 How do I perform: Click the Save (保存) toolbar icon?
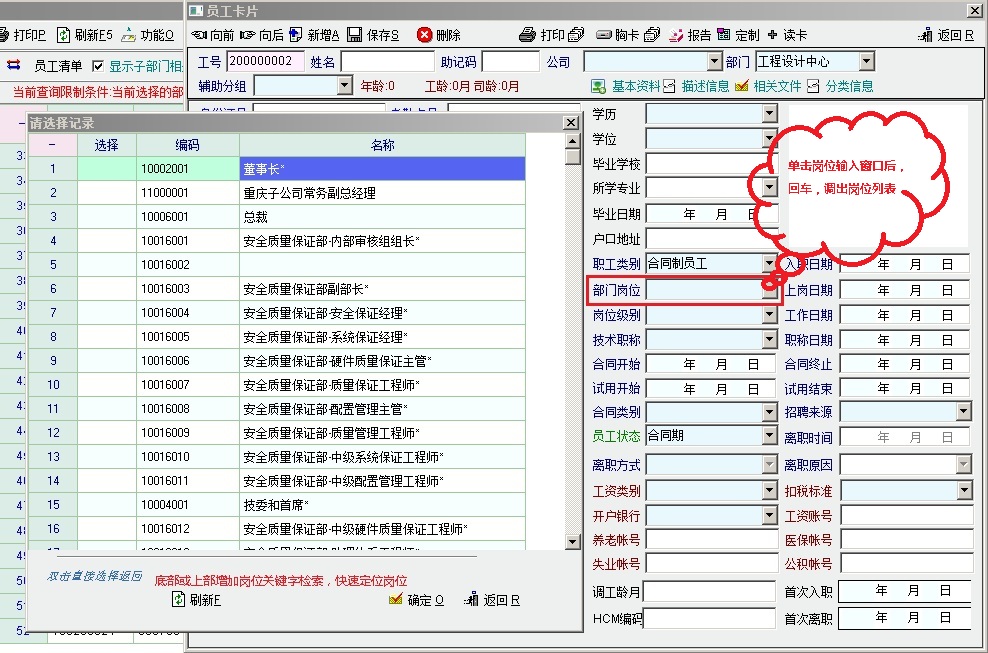click(x=355, y=35)
